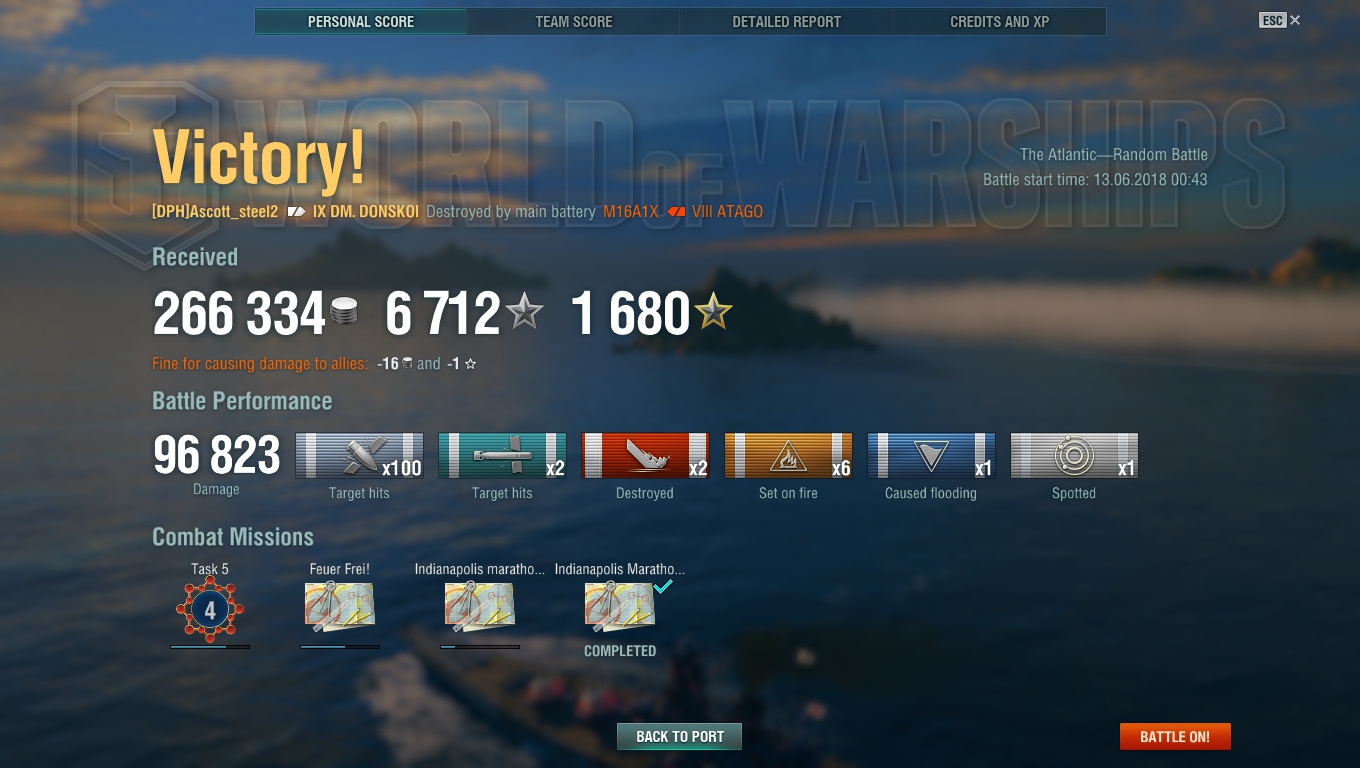Click the red Destroyed x2 ribbon
This screenshot has width=1360, height=768.
tap(645, 456)
